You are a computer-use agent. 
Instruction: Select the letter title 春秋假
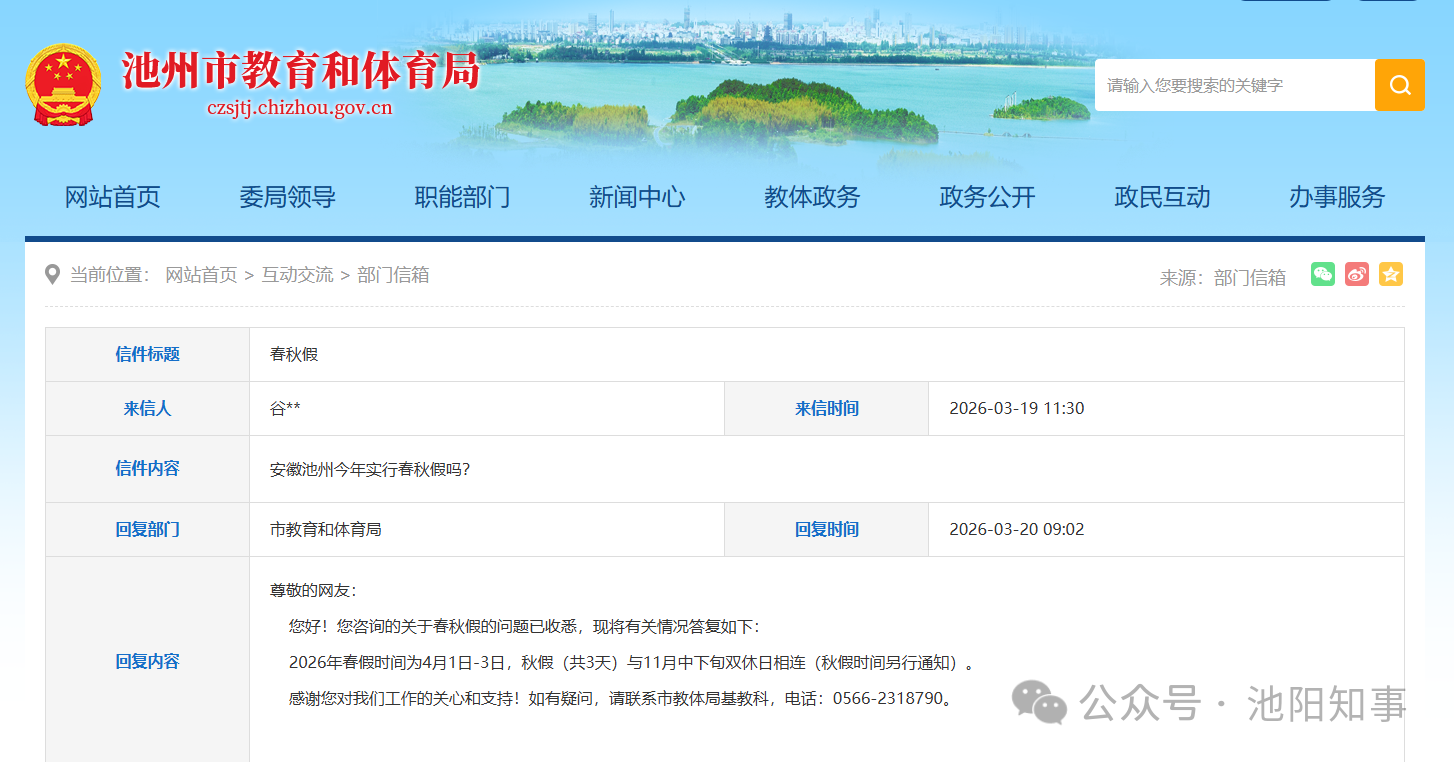pyautogui.click(x=294, y=354)
